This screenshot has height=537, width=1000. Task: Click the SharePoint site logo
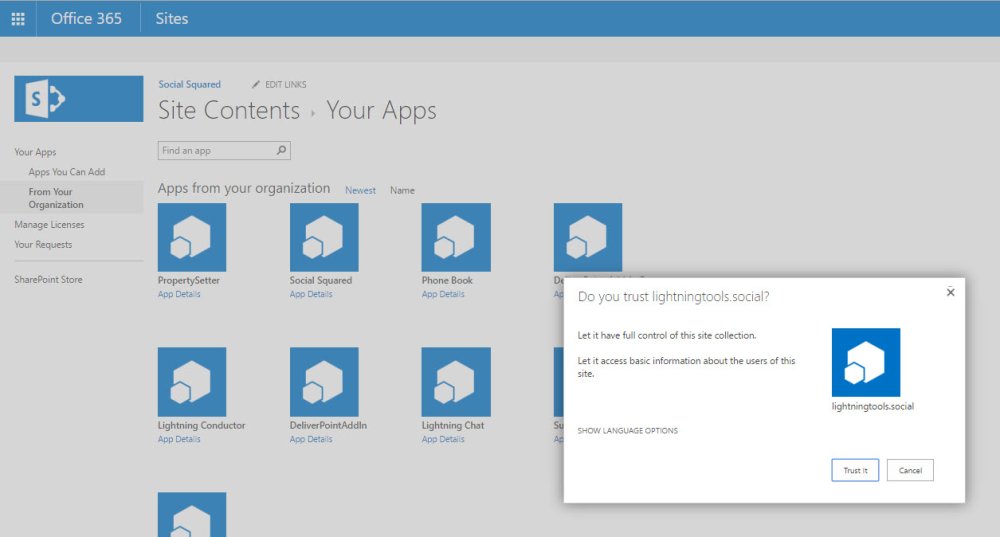pos(78,99)
